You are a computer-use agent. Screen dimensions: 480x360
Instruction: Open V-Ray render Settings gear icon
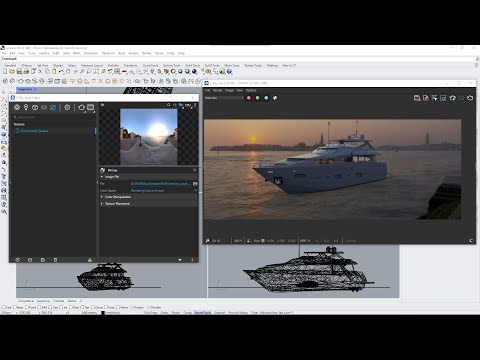pos(67,107)
